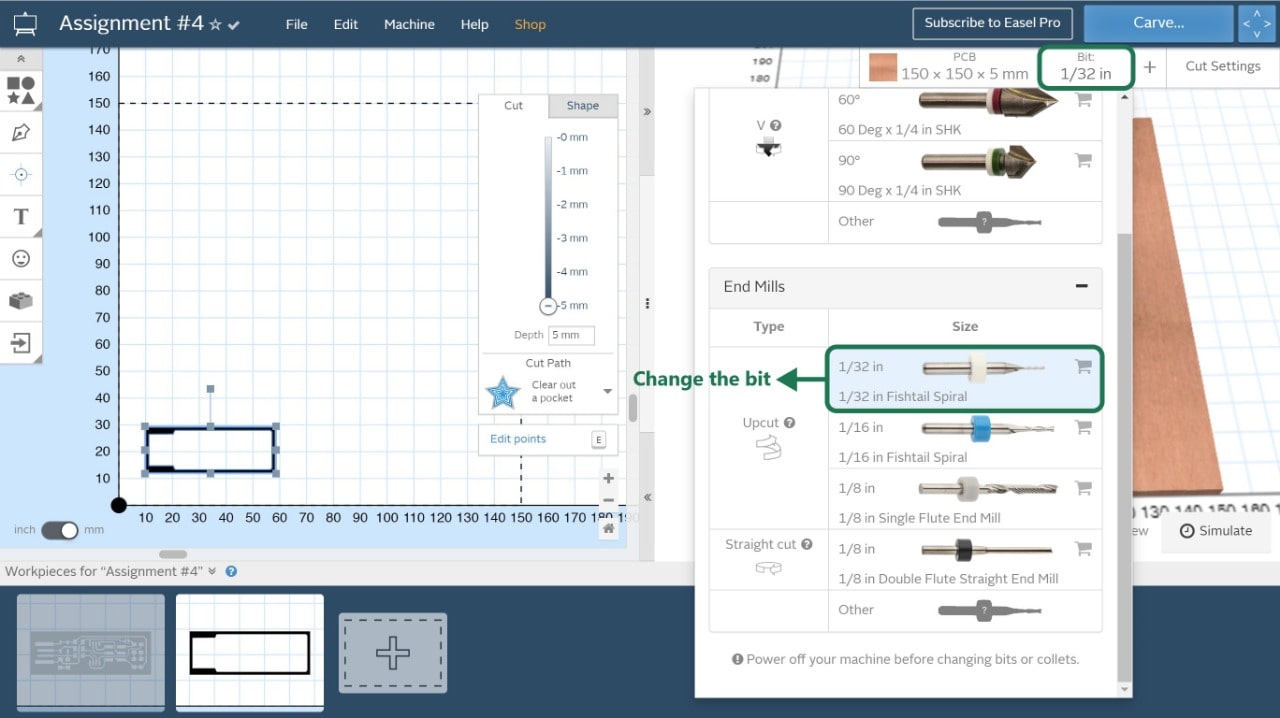Click the PCB copper material swatch
The height and width of the screenshot is (718, 1280).
pyautogui.click(x=883, y=67)
